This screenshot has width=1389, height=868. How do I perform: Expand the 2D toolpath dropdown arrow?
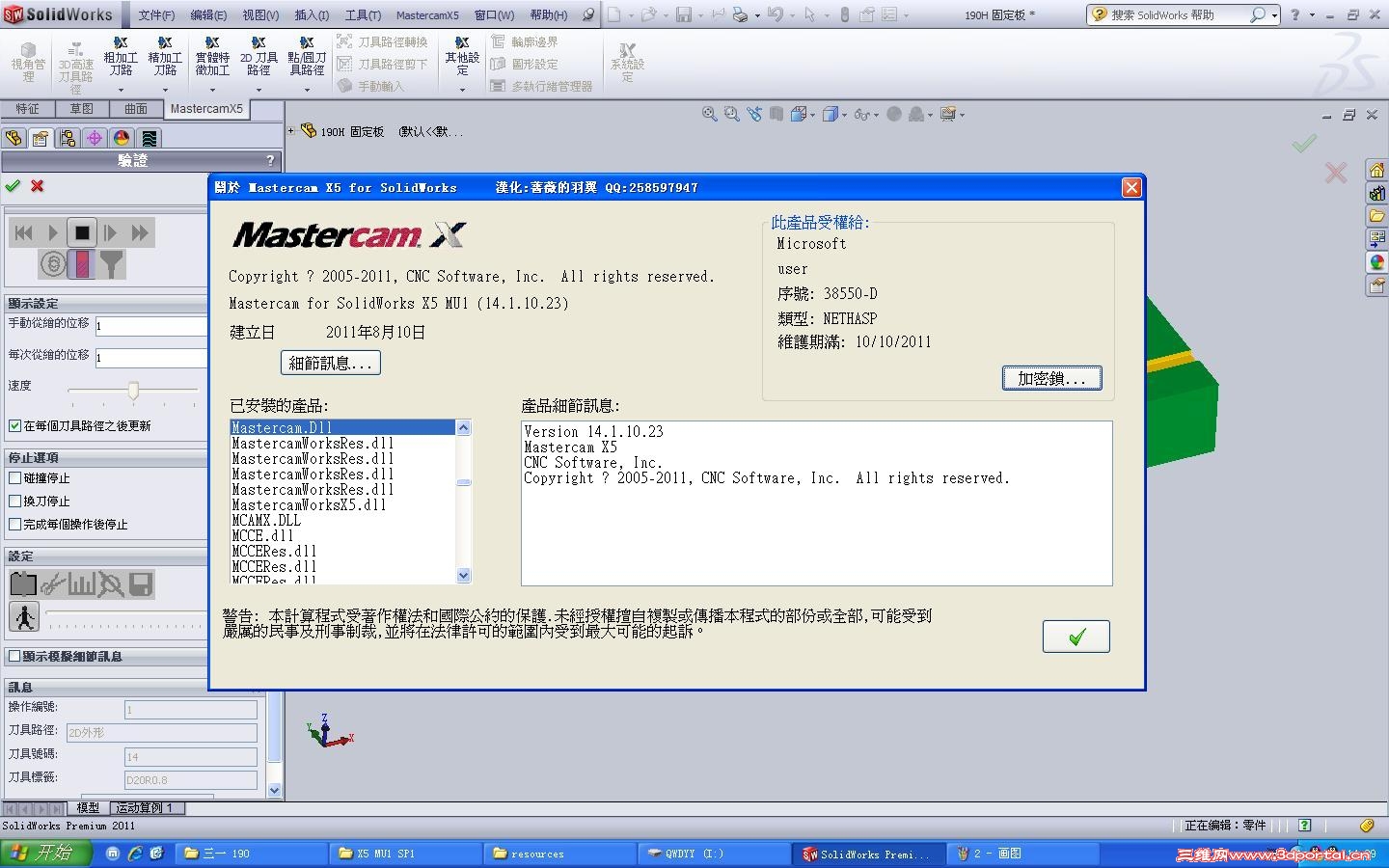[259, 90]
